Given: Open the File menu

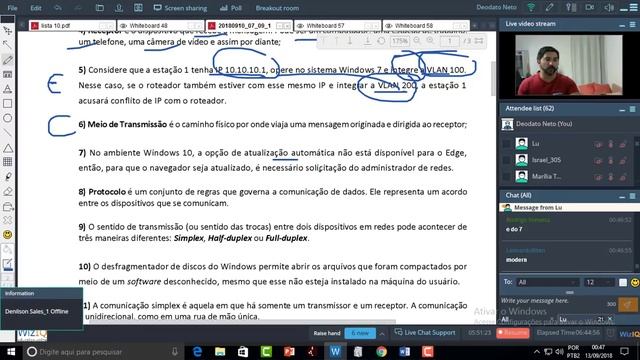Looking at the screenshot, I should pos(12,8).
